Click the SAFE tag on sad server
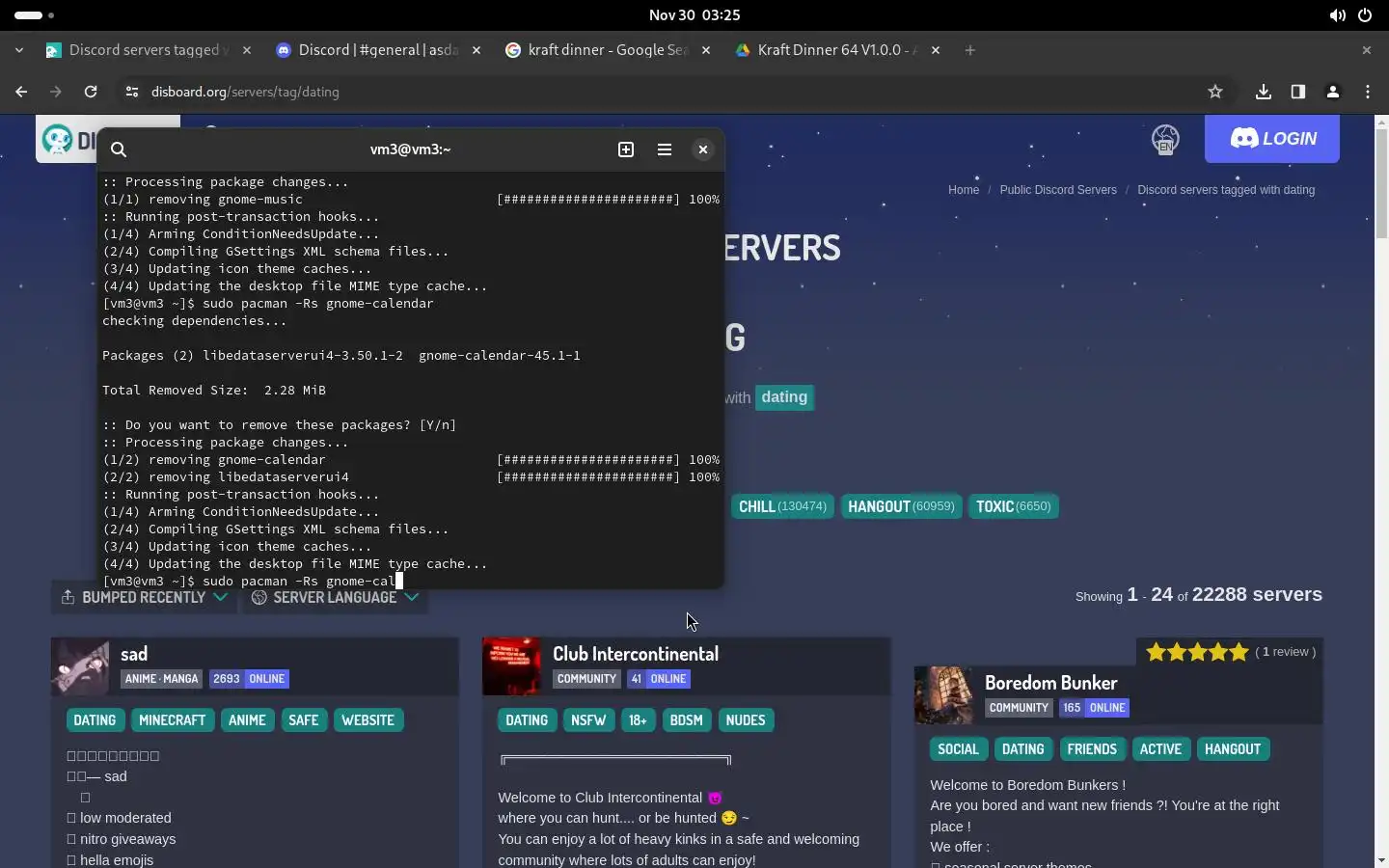 (304, 720)
